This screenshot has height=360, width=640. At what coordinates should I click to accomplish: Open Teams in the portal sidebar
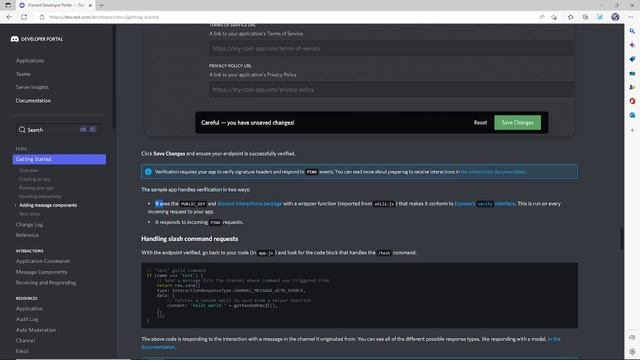click(x=23, y=74)
